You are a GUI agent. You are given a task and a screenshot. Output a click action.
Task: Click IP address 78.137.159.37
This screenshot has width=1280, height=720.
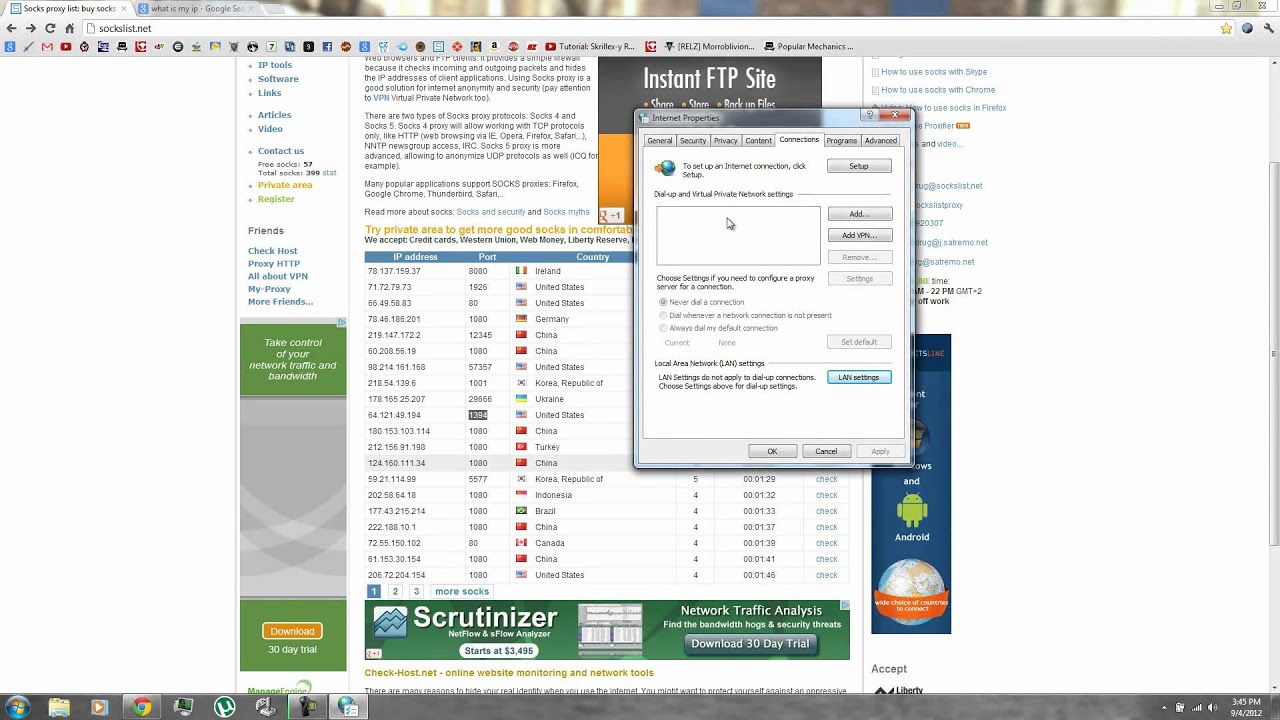[394, 271]
